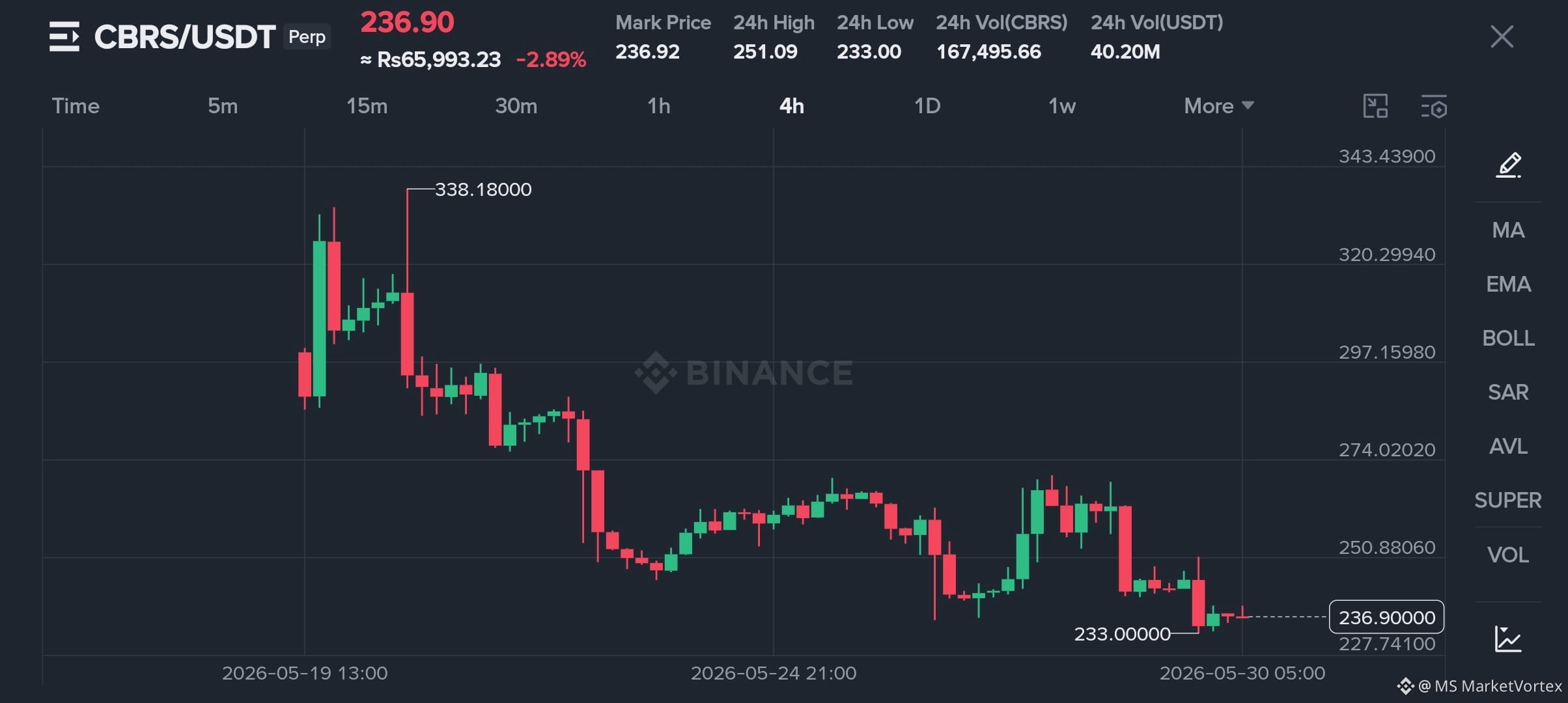Open chart display settings icon
The image size is (1568, 703).
coord(1433,106)
